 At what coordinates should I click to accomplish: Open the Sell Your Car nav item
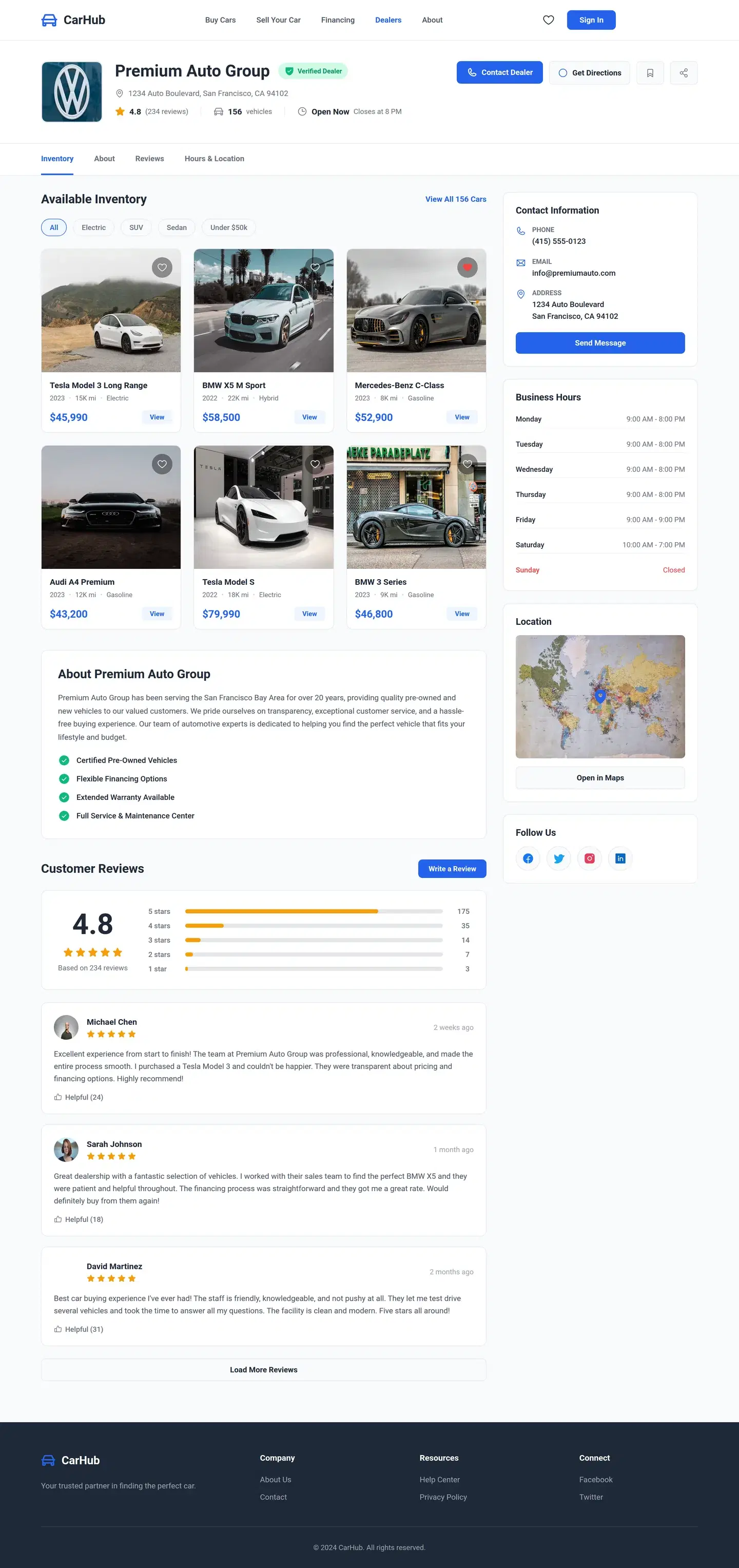click(x=278, y=20)
